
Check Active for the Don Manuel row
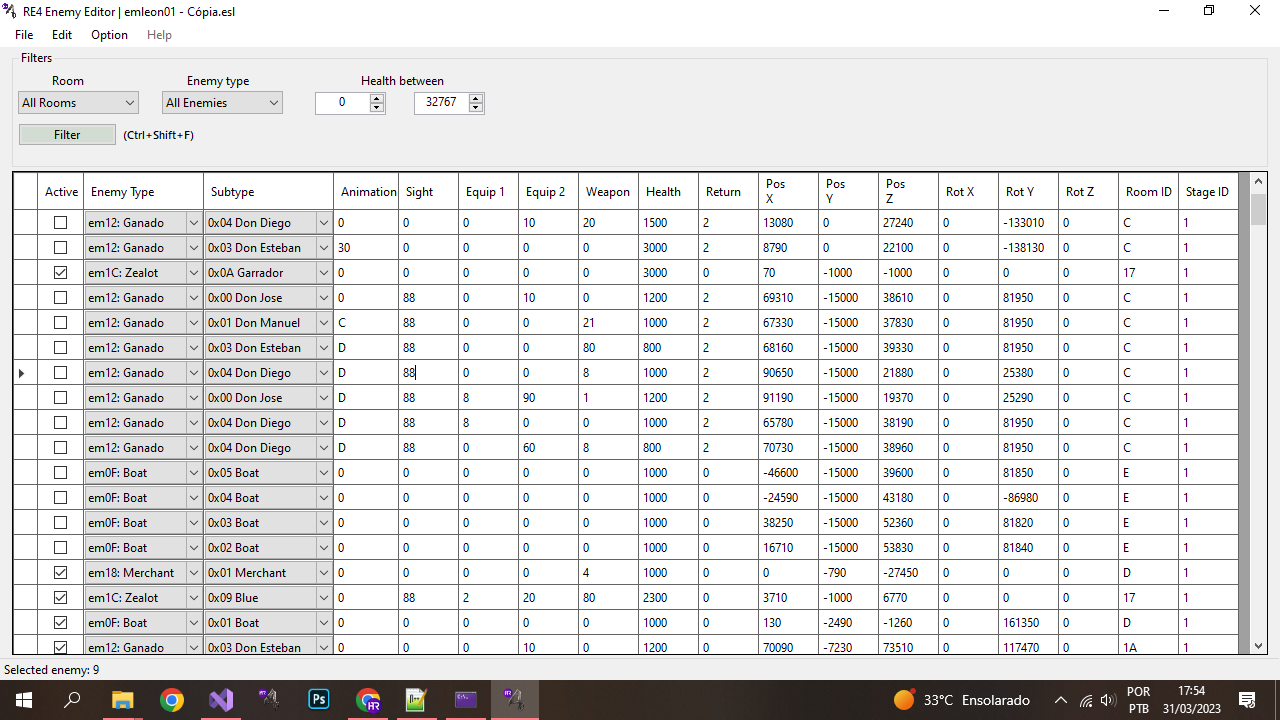[x=61, y=322]
